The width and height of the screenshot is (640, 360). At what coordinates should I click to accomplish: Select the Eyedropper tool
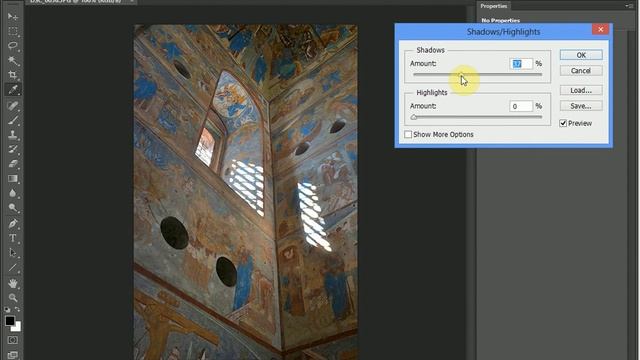[x=13, y=89]
